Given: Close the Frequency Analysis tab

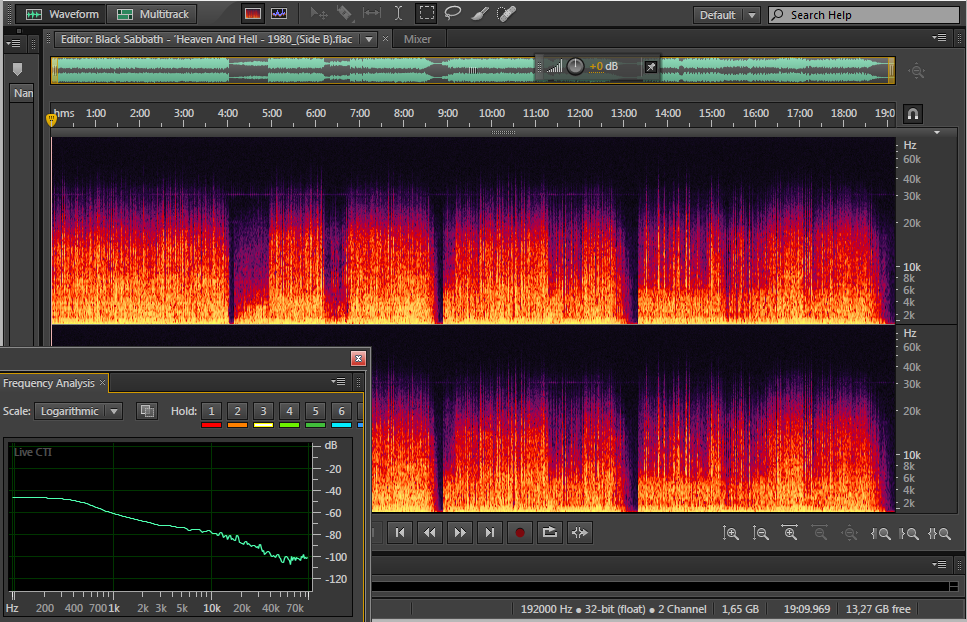Looking at the screenshot, I should point(103,383).
